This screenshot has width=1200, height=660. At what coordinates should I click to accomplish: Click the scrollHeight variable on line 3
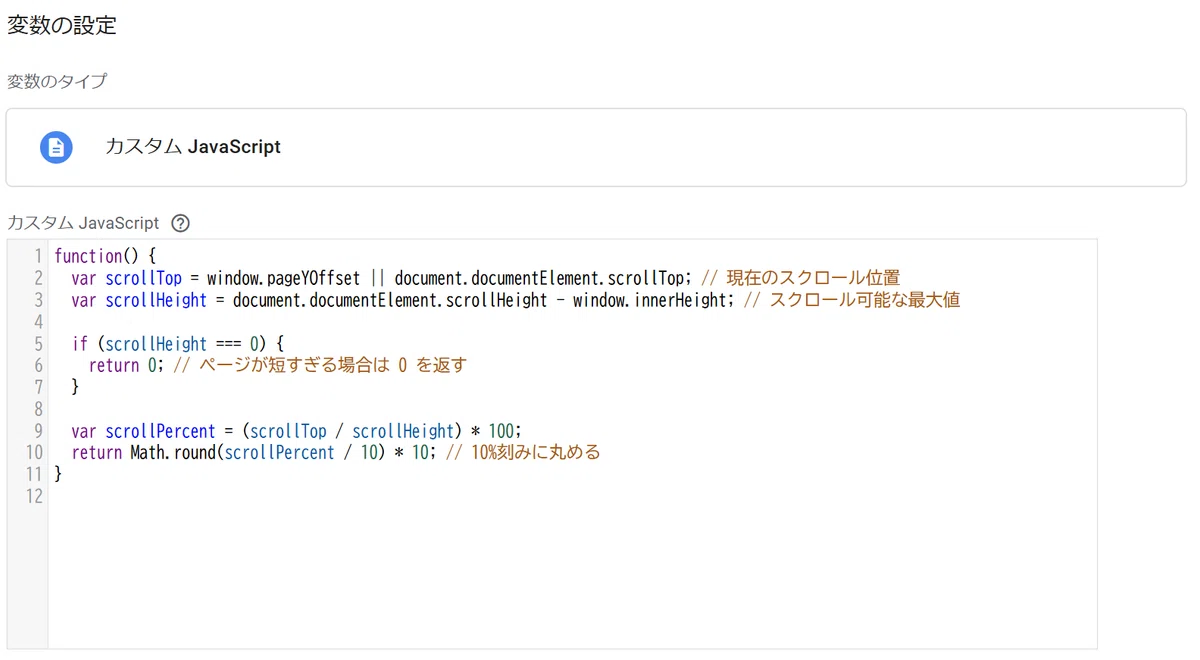point(156,300)
